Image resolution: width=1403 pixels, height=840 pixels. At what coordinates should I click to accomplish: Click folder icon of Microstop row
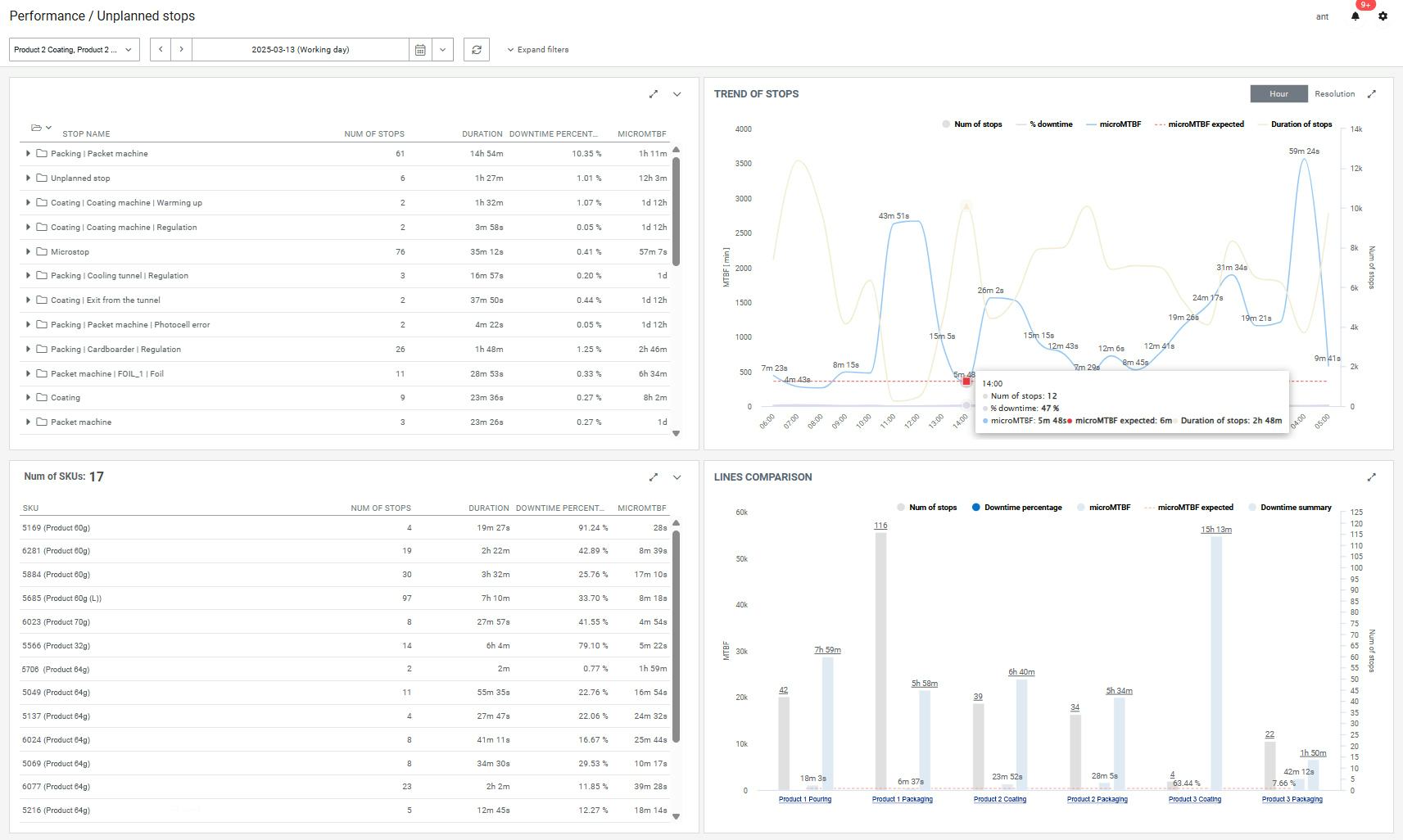(x=42, y=251)
